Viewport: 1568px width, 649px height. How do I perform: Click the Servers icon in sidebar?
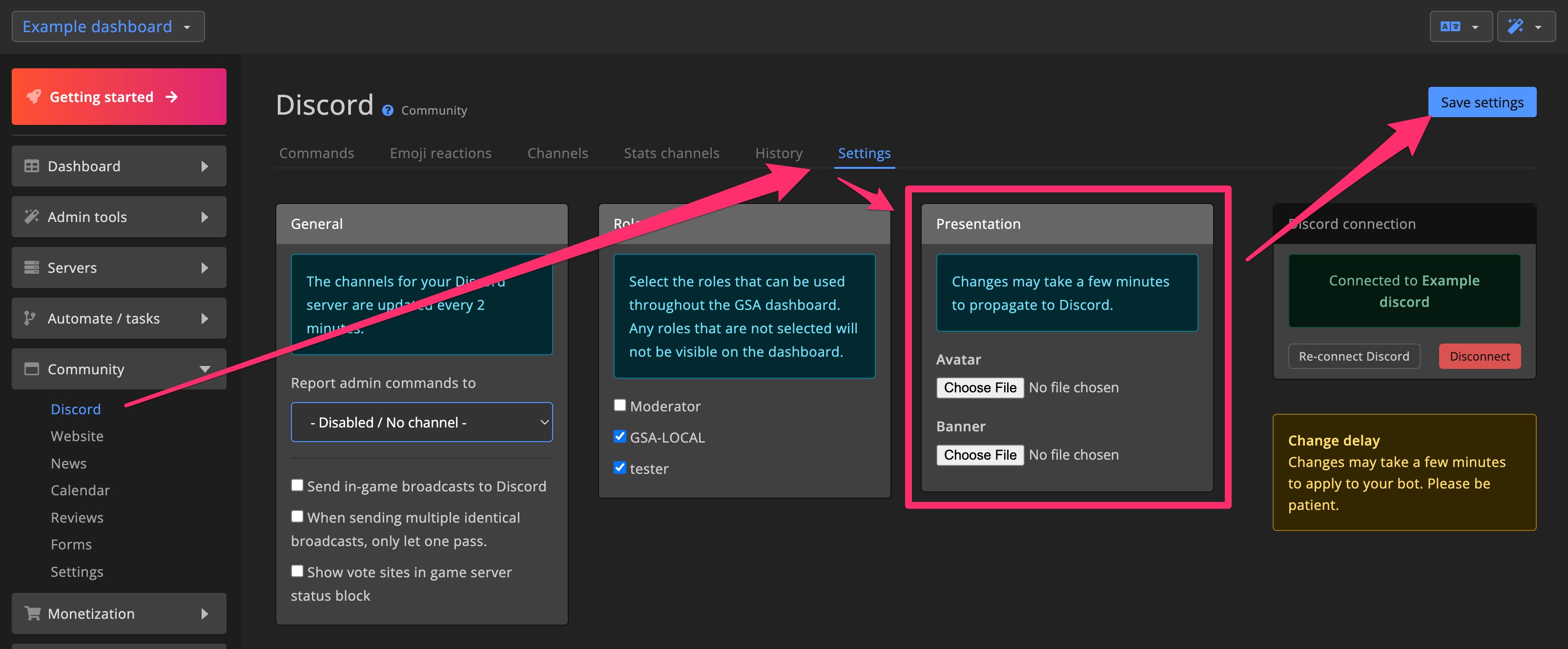(x=31, y=267)
